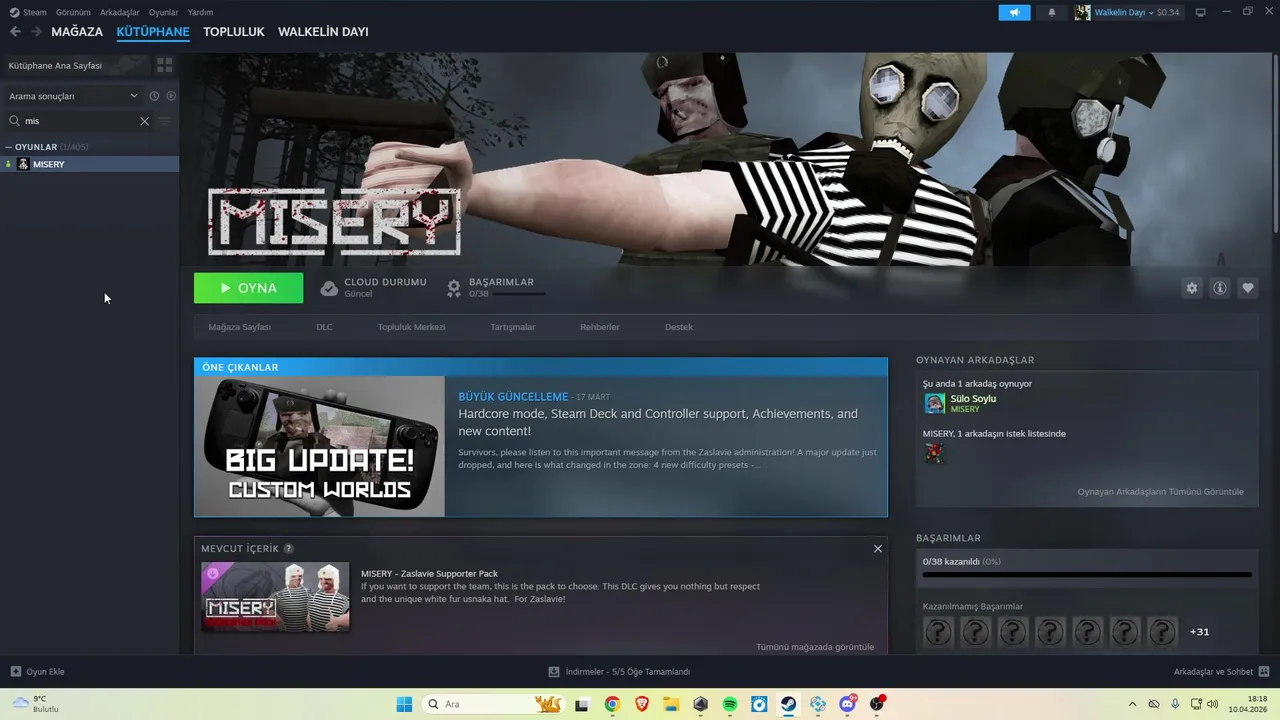Image resolution: width=1280 pixels, height=720 pixels.
Task: Open OBS Studio from the taskbar
Action: pos(877,704)
